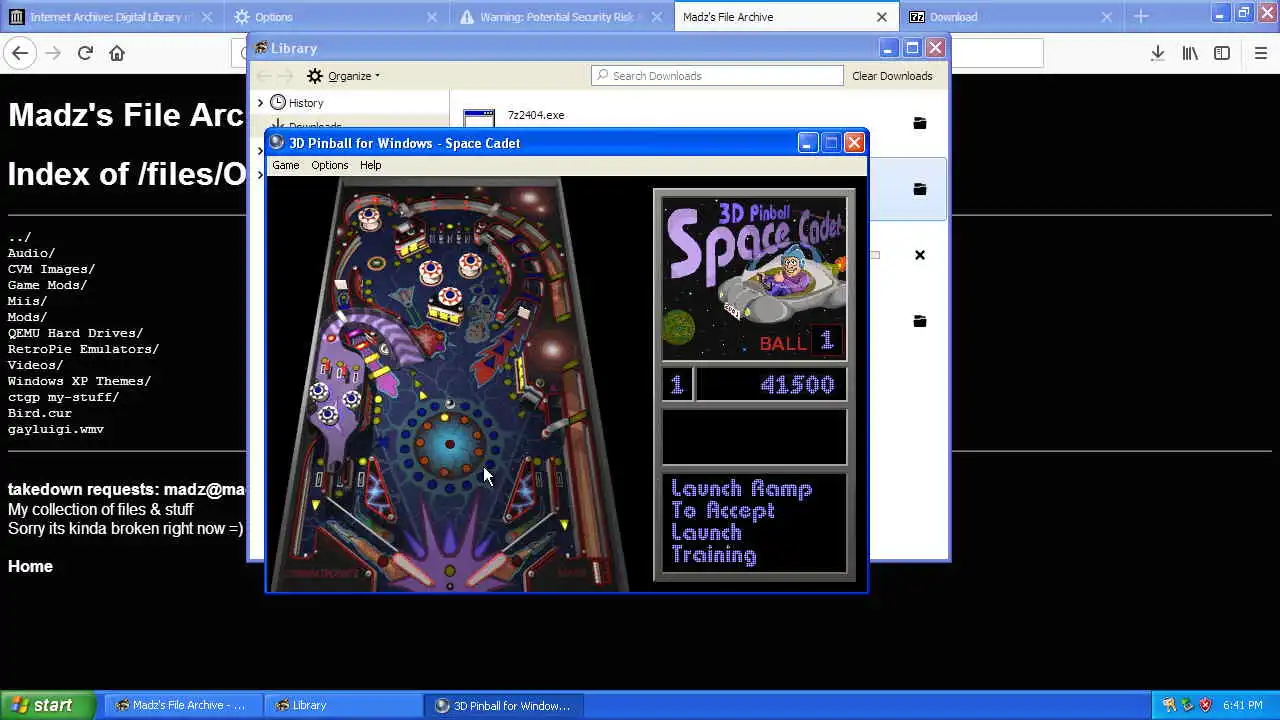Open the Firefox library bookshelf icon
This screenshot has height=720, width=1280.
1190,54
